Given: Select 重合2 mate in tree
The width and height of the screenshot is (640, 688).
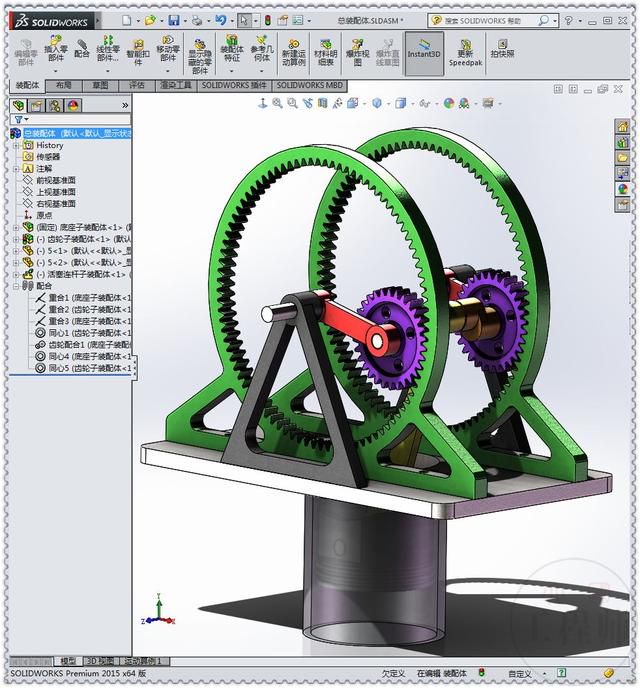Looking at the screenshot, I should 89,309.
